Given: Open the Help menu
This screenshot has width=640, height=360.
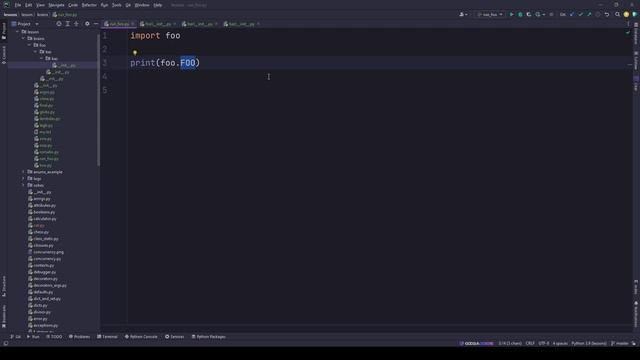Looking at the screenshot, I should point(158,5).
